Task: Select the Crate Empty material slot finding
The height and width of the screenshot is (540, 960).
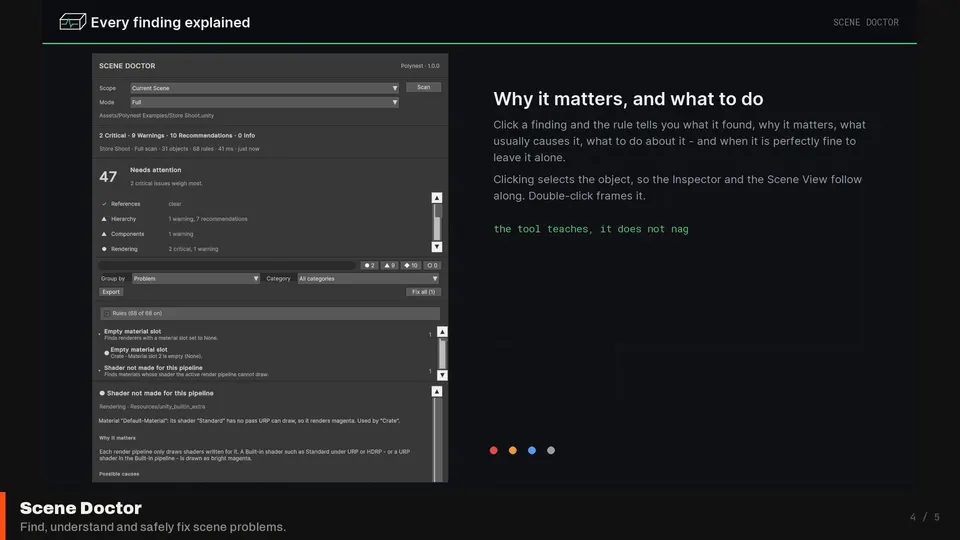Action: (269, 353)
